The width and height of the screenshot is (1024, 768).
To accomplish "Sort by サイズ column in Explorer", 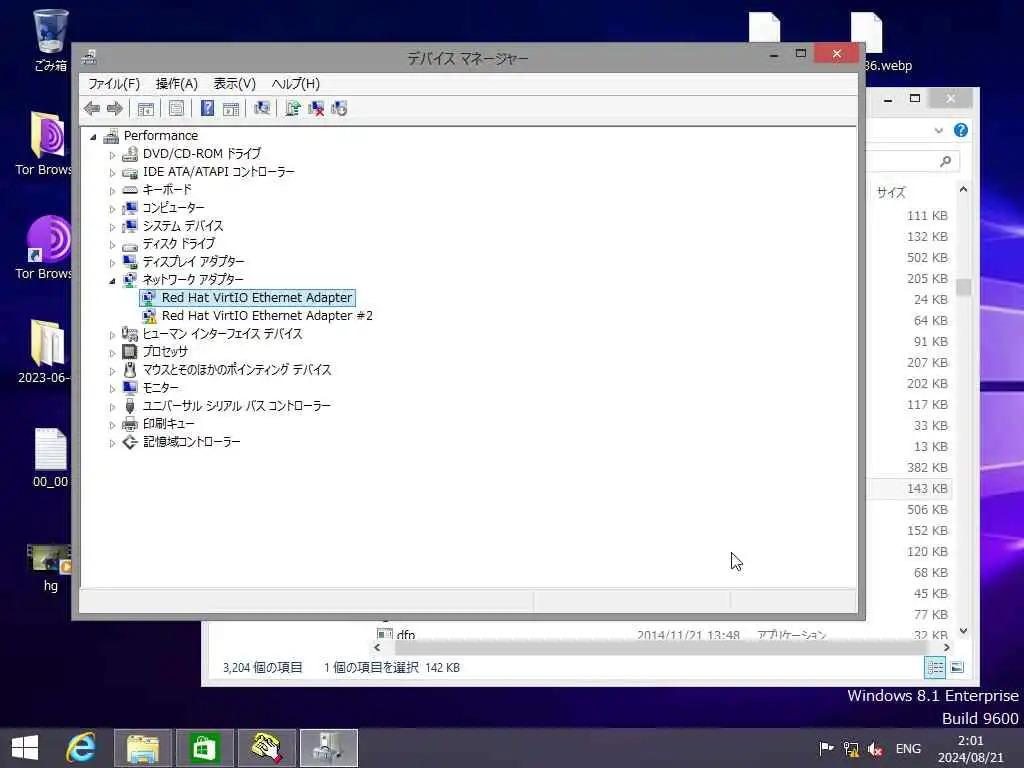I will 891,193.
